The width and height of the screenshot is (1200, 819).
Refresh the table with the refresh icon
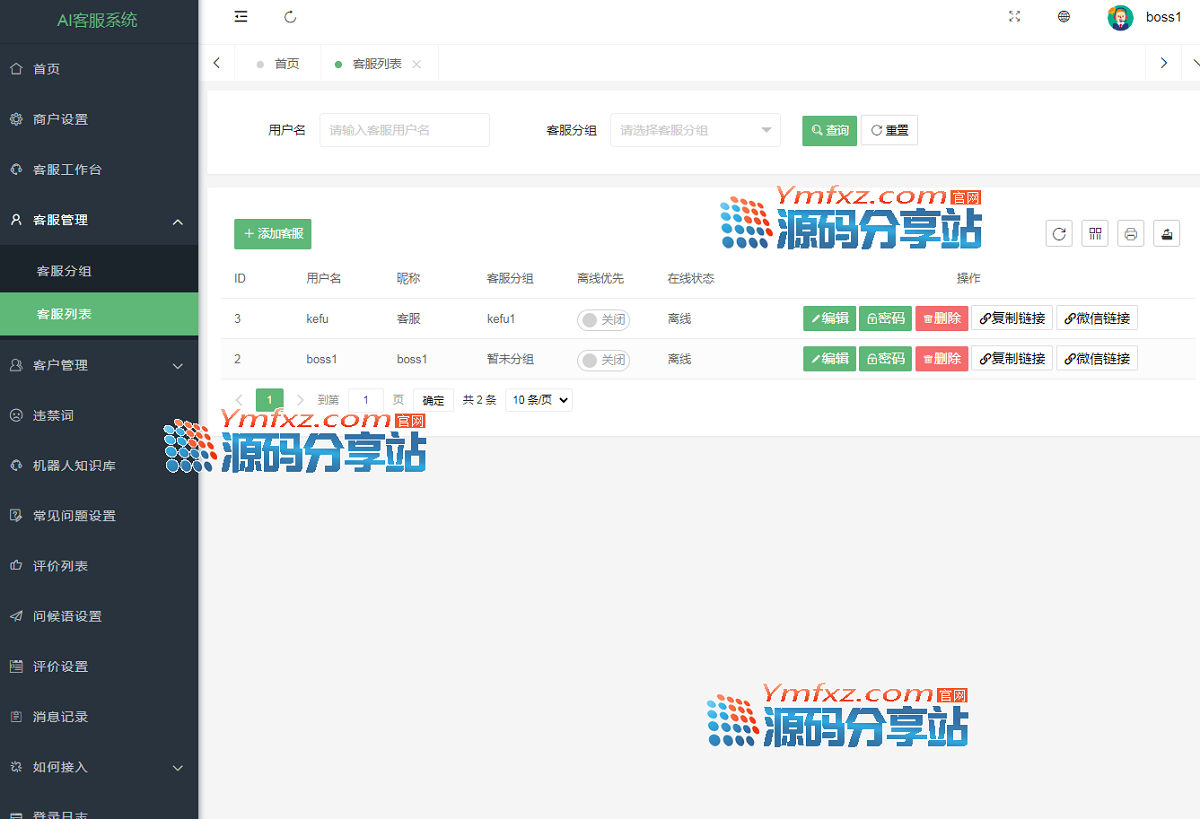click(1059, 234)
